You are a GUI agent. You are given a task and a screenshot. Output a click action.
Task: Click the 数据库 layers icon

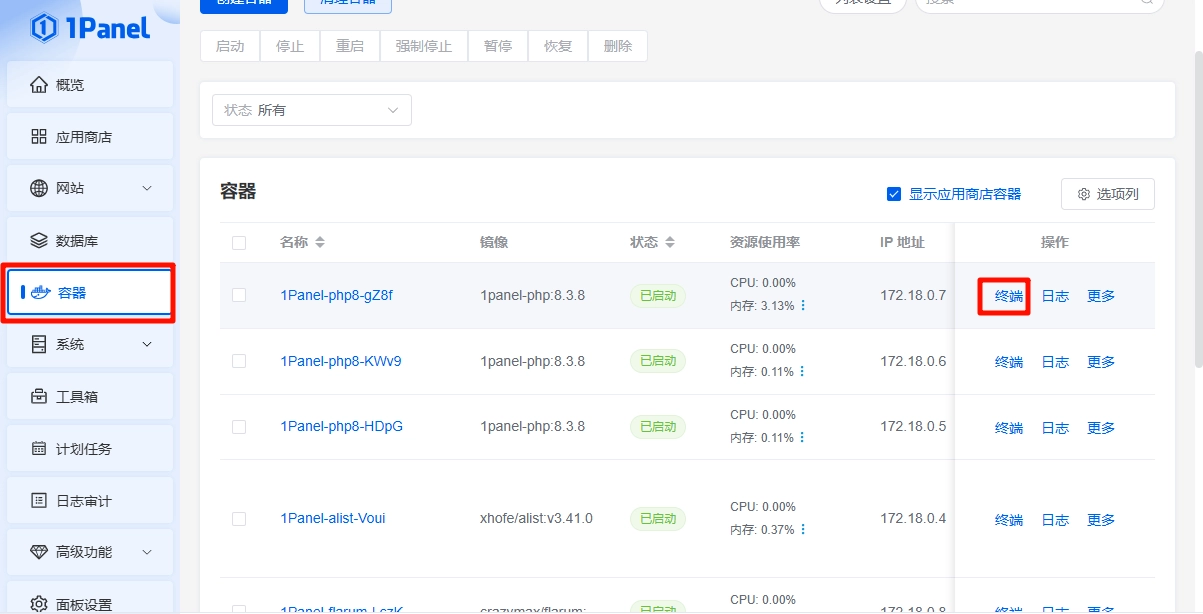coord(39,241)
